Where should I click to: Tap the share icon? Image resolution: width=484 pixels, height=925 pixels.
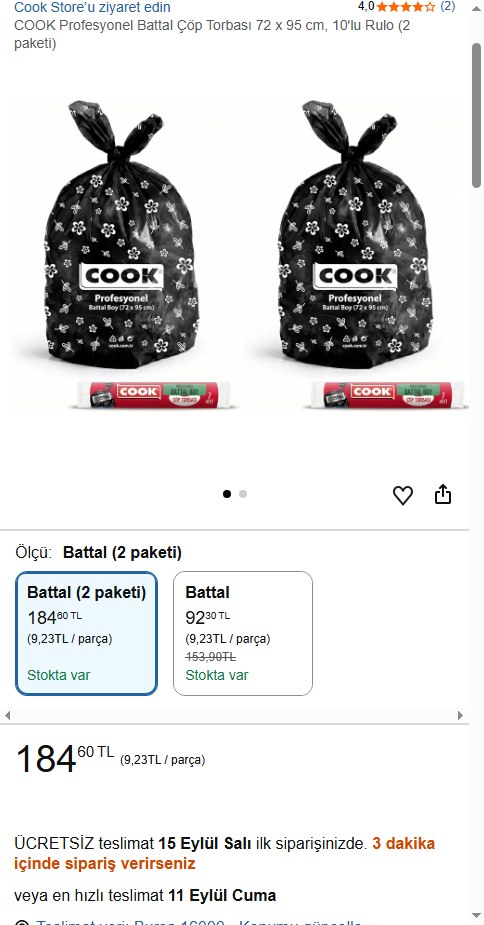click(x=443, y=494)
